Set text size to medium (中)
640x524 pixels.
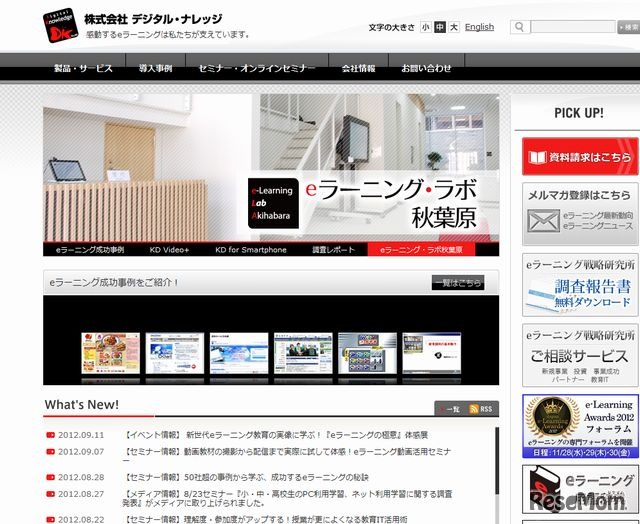coord(440,27)
